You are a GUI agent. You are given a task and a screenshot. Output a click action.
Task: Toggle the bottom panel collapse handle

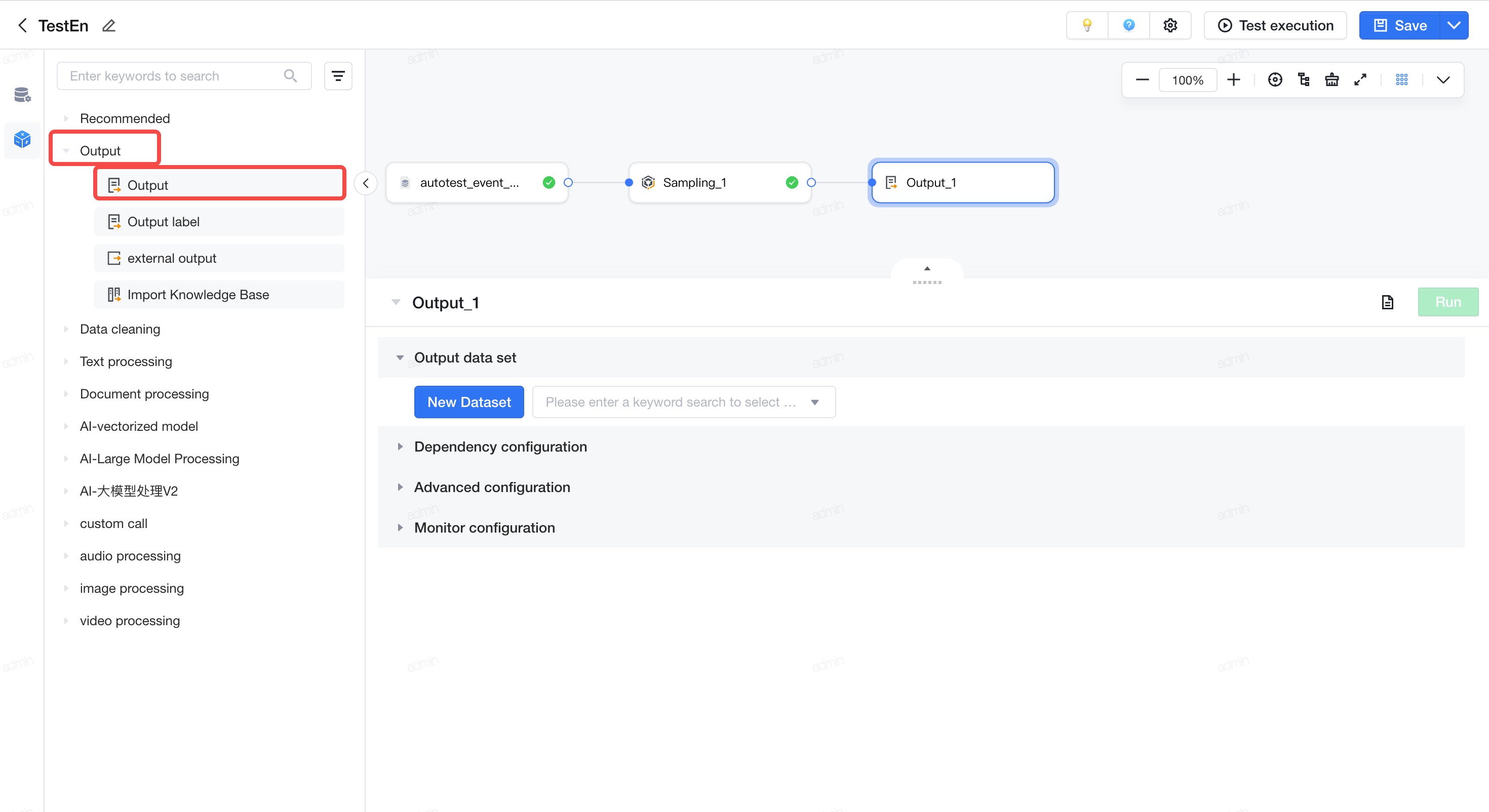click(927, 274)
